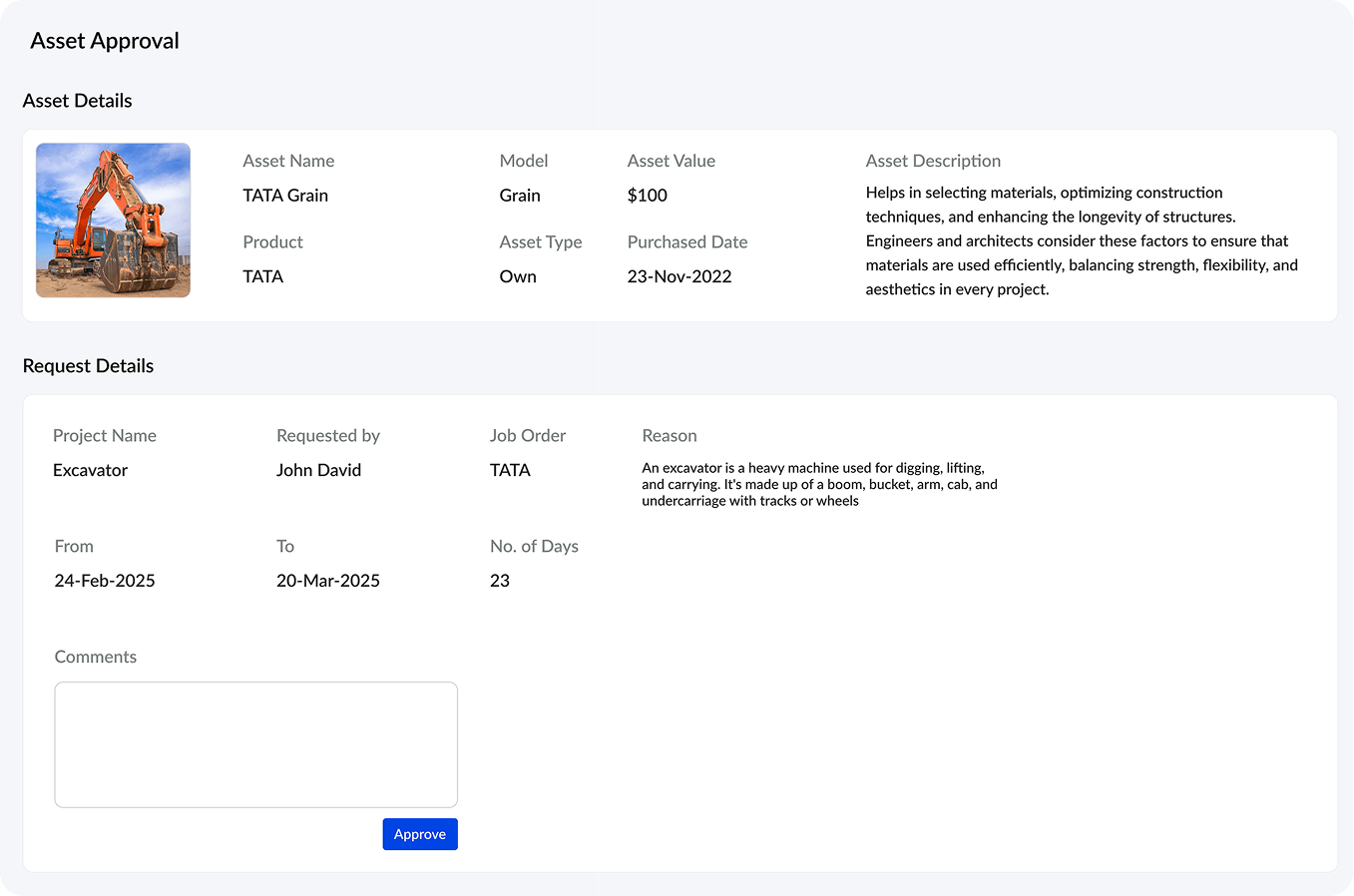
Task: Click the Product value TATA
Action: [x=262, y=275]
